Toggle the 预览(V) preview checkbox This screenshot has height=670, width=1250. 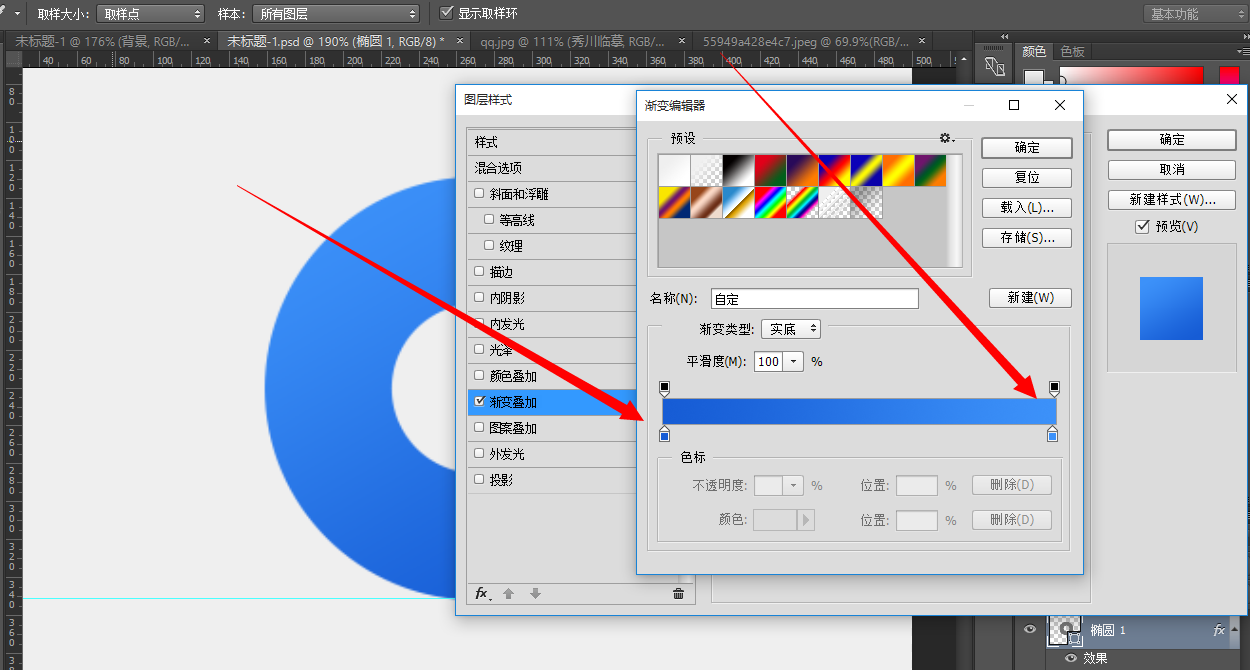1143,226
